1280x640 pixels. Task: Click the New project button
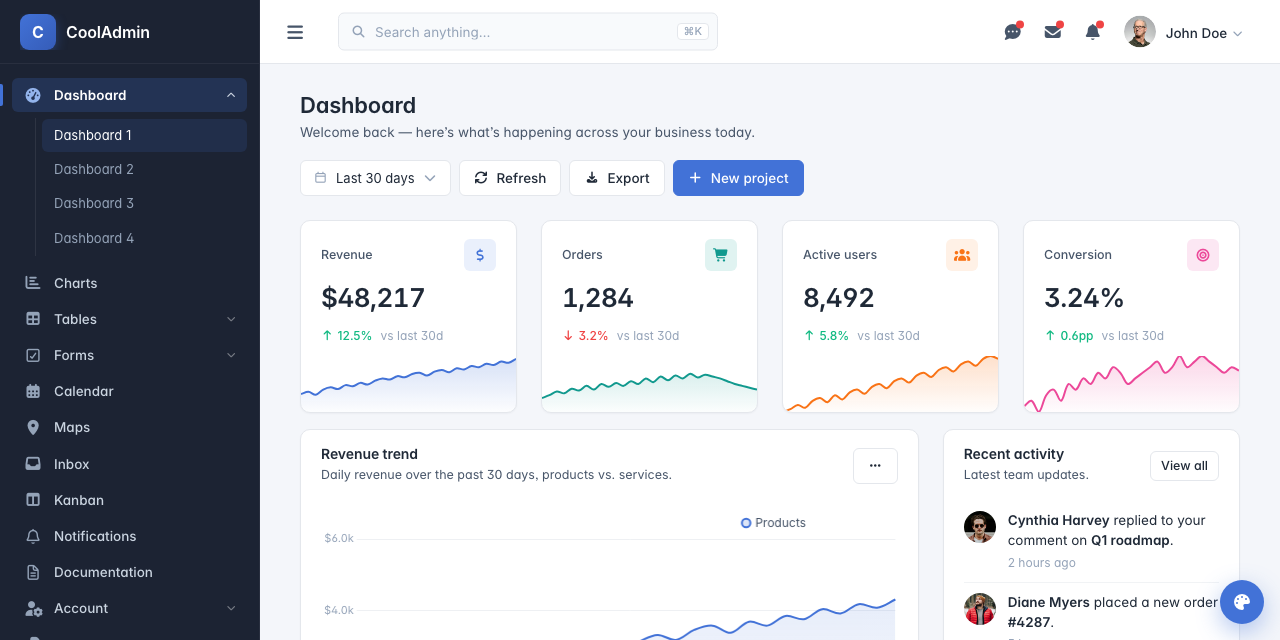pyautogui.click(x=738, y=178)
